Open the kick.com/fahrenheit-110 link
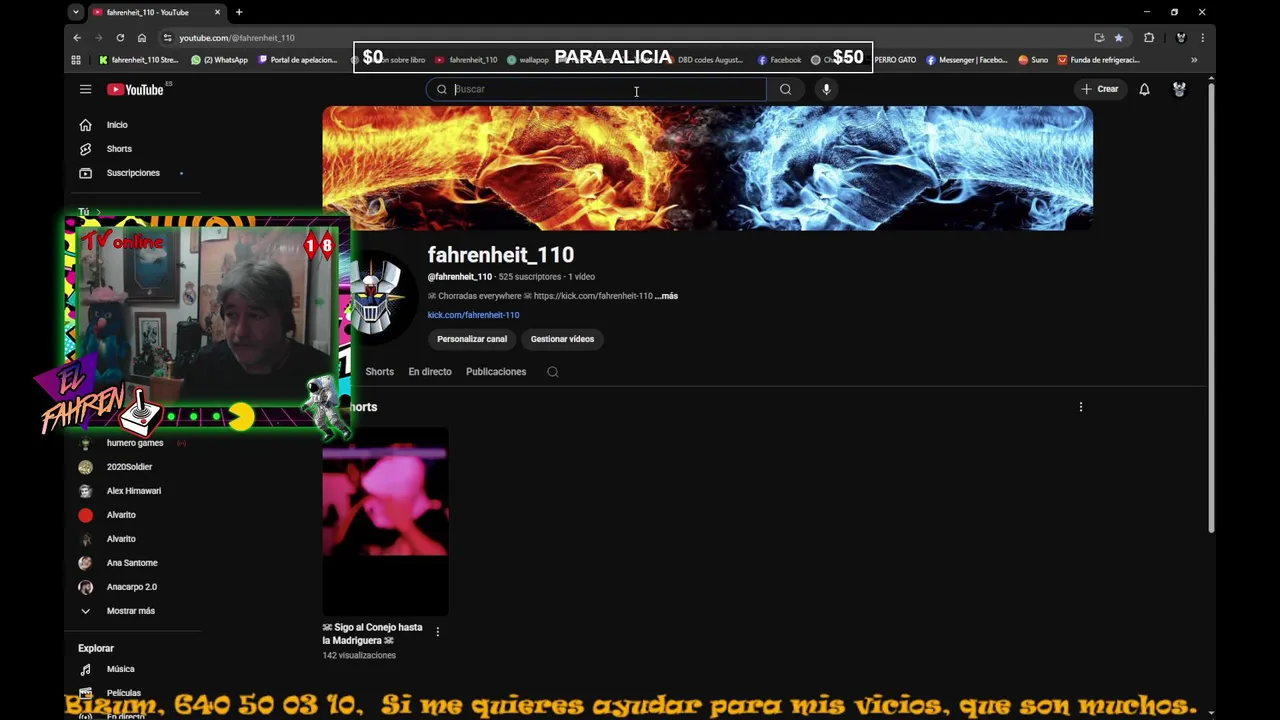The image size is (1280, 720). (x=473, y=315)
